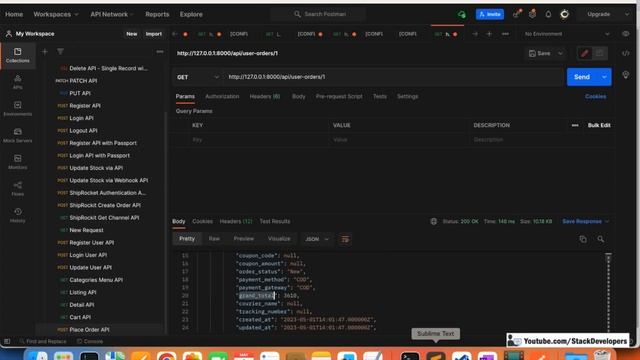Viewport: 640px width, 360px height.
Task: View the response Cookies tab
Action: (x=202, y=221)
